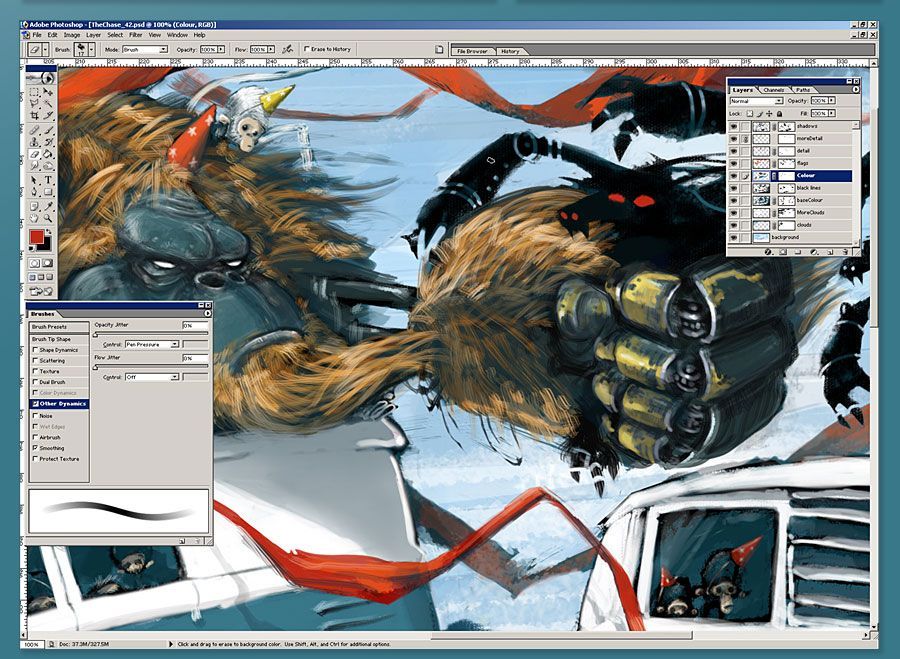Select the Blur tool

click(x=34, y=166)
